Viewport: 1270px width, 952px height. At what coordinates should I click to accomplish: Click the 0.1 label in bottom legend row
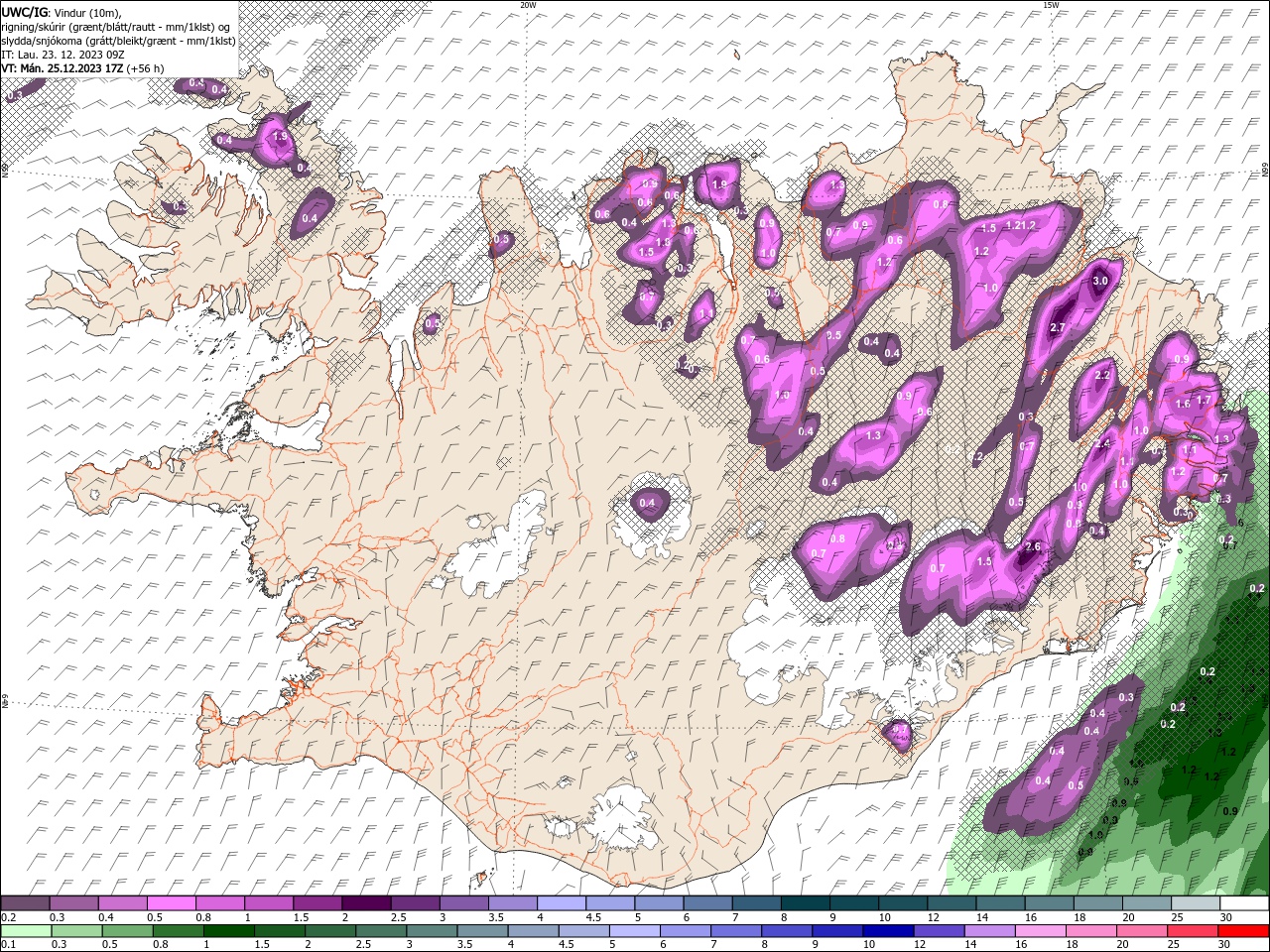coord(9,945)
